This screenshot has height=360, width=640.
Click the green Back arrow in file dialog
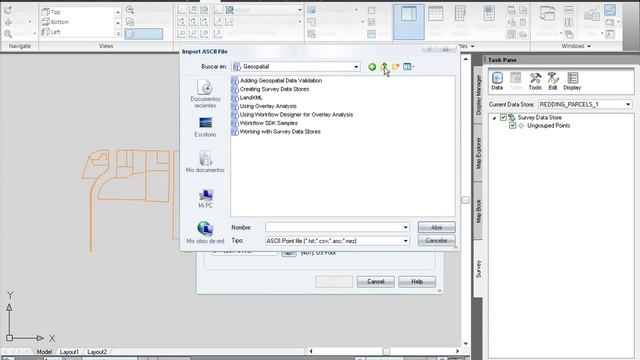click(372, 67)
